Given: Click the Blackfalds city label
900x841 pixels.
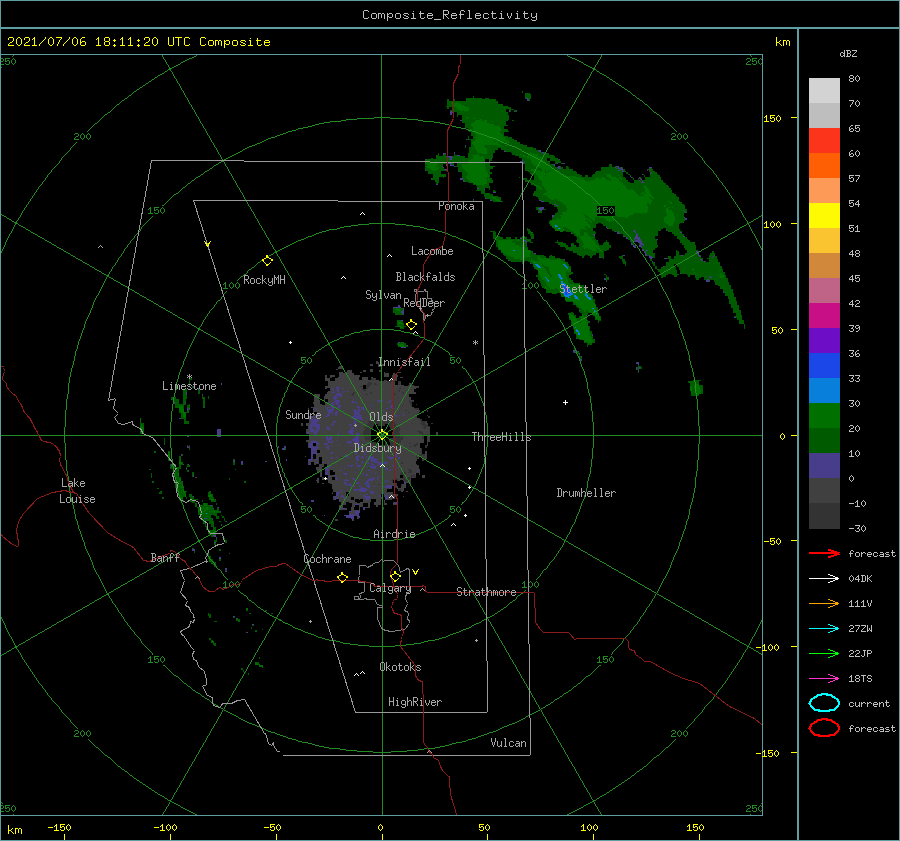Looking at the screenshot, I should pos(425,277).
